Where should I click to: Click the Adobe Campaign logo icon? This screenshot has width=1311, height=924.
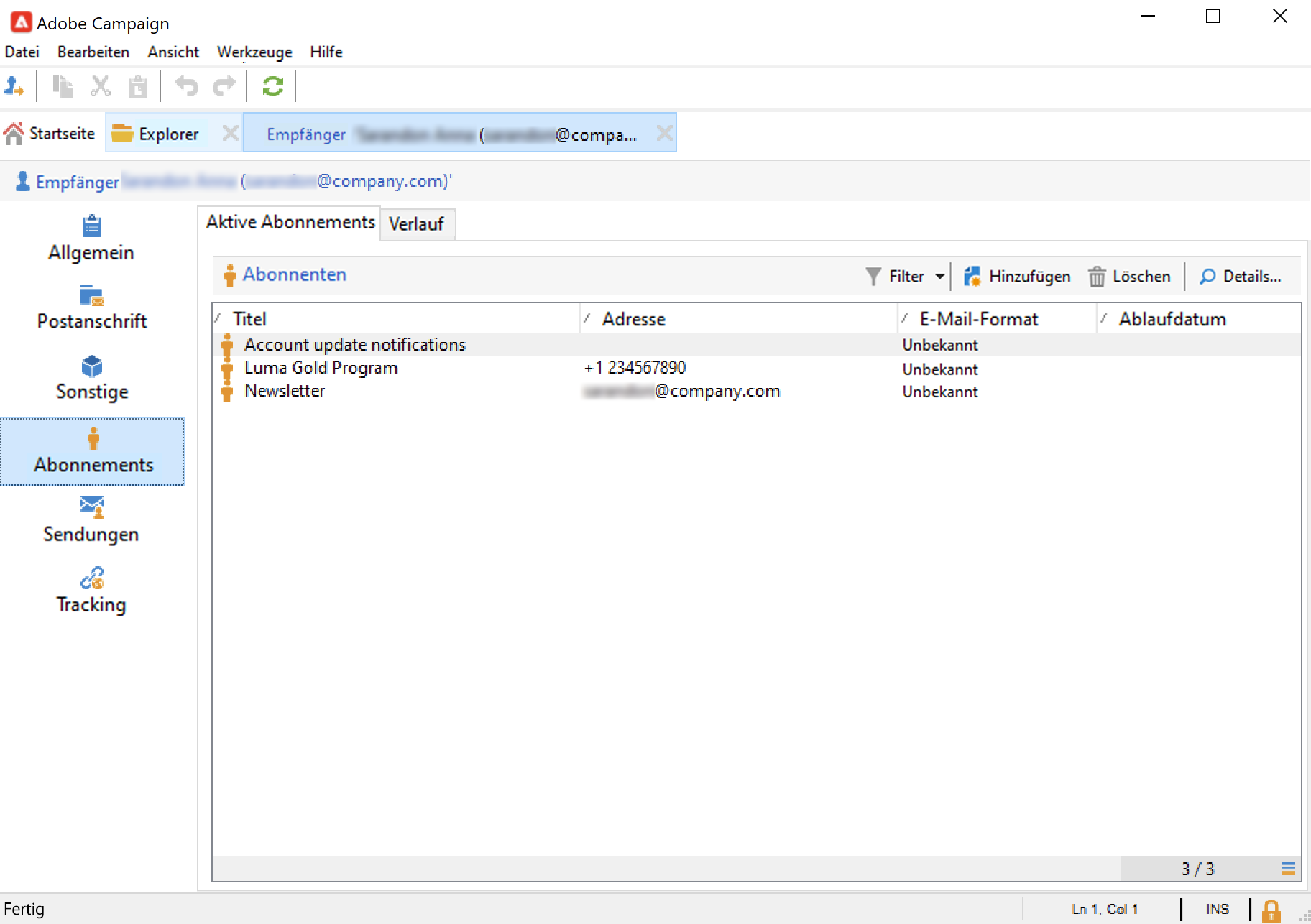[x=21, y=22]
